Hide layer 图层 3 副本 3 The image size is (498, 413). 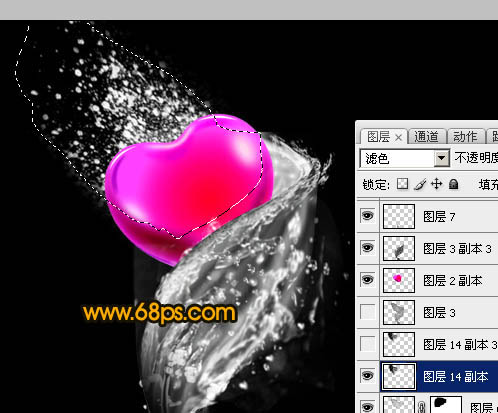click(x=368, y=248)
